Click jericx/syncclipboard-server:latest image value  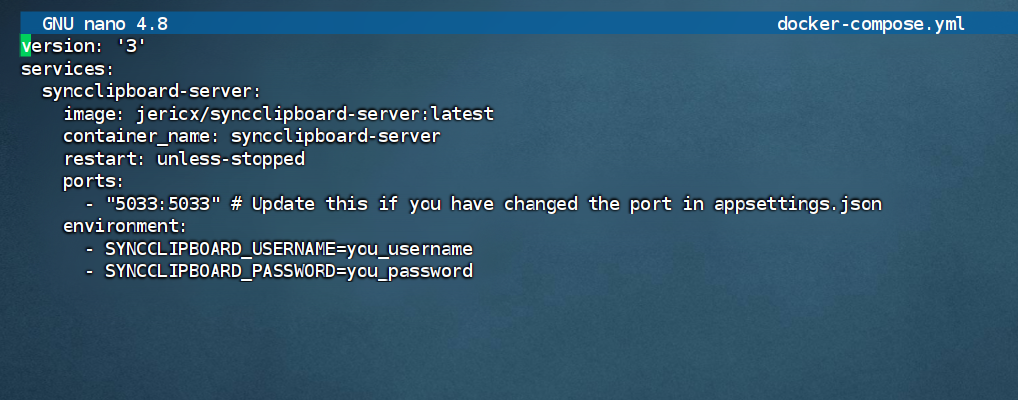click(315, 114)
